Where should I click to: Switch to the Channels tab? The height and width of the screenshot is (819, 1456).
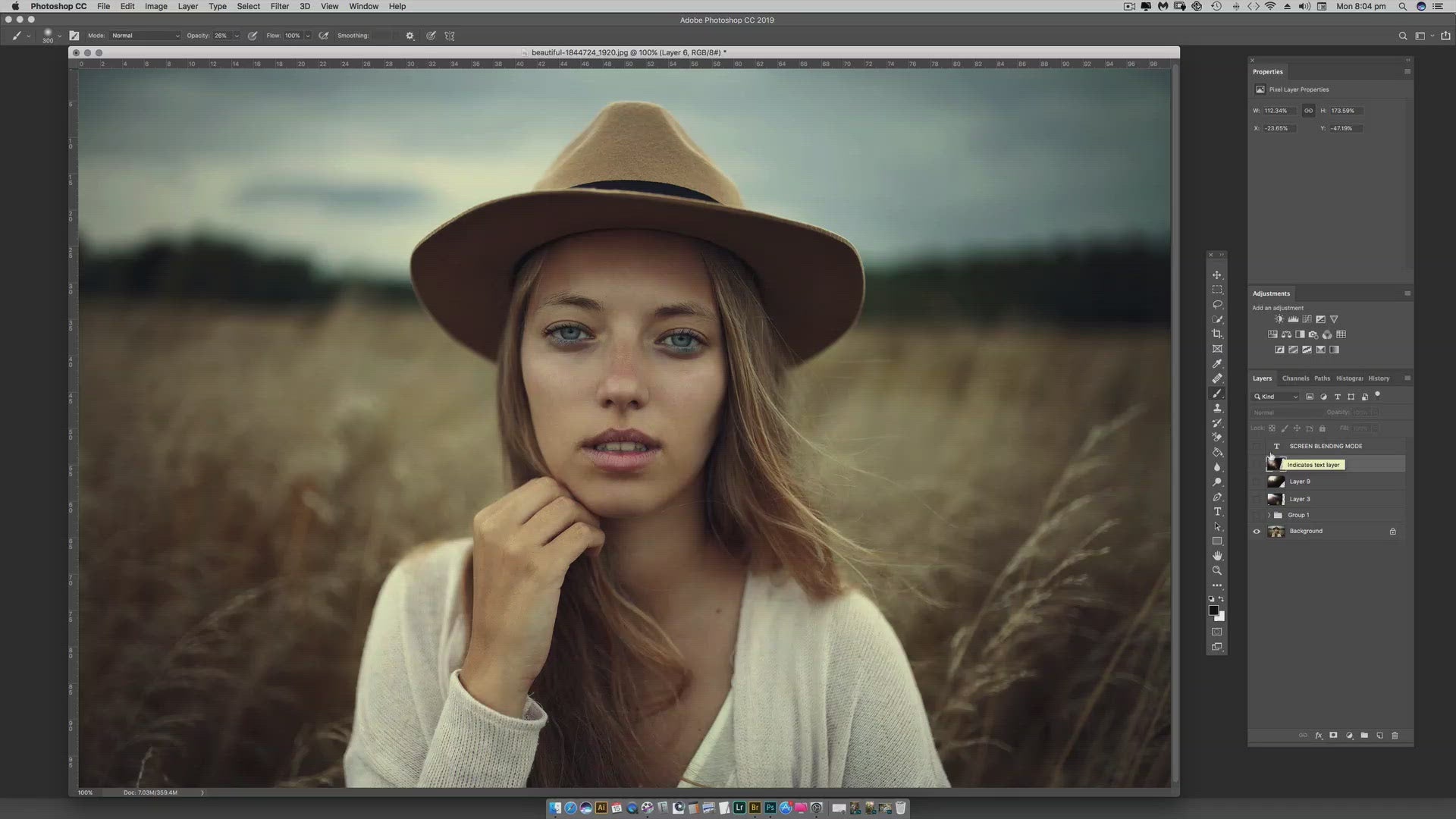[1295, 378]
